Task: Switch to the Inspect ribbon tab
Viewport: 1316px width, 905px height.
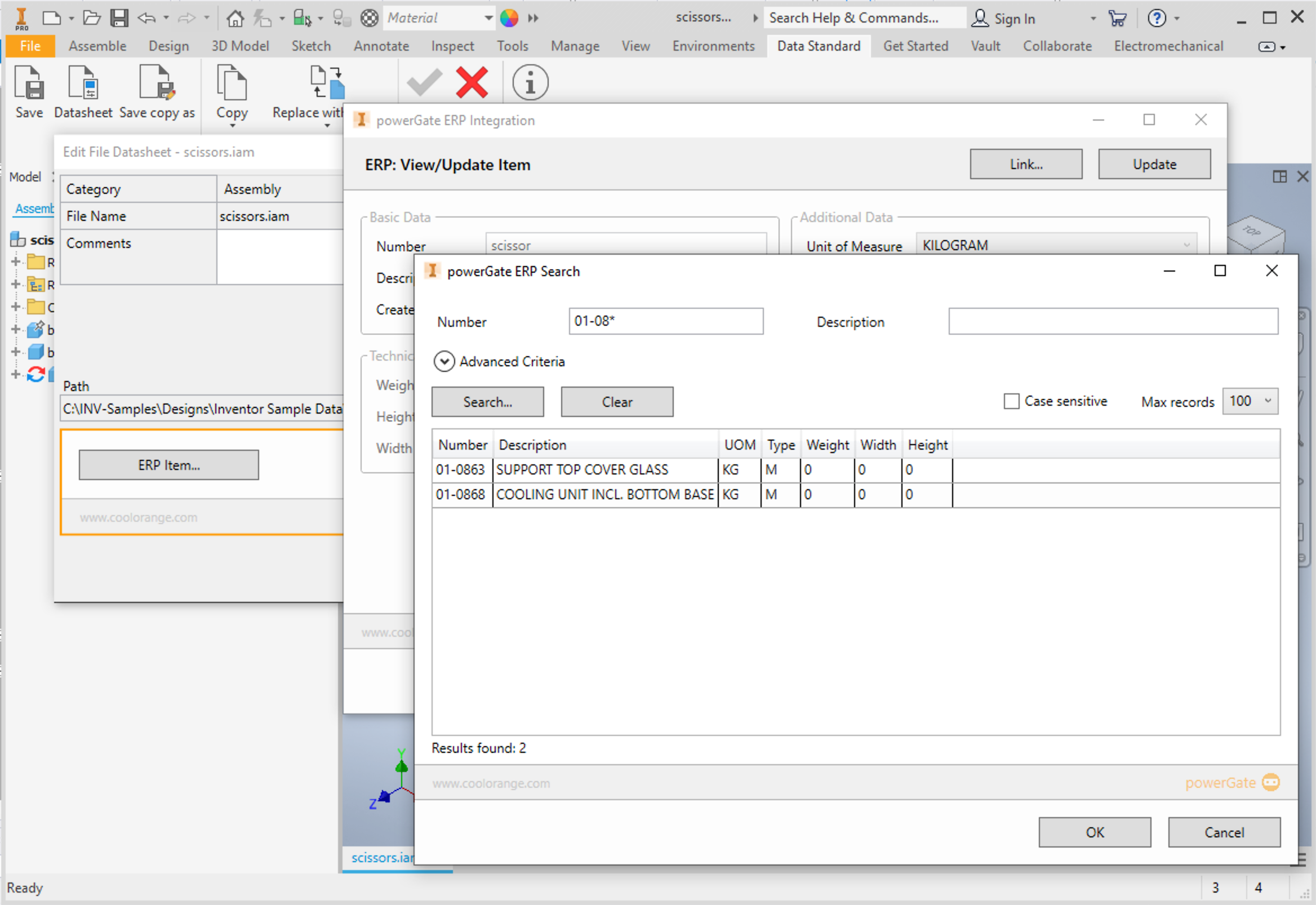Action: tap(452, 46)
